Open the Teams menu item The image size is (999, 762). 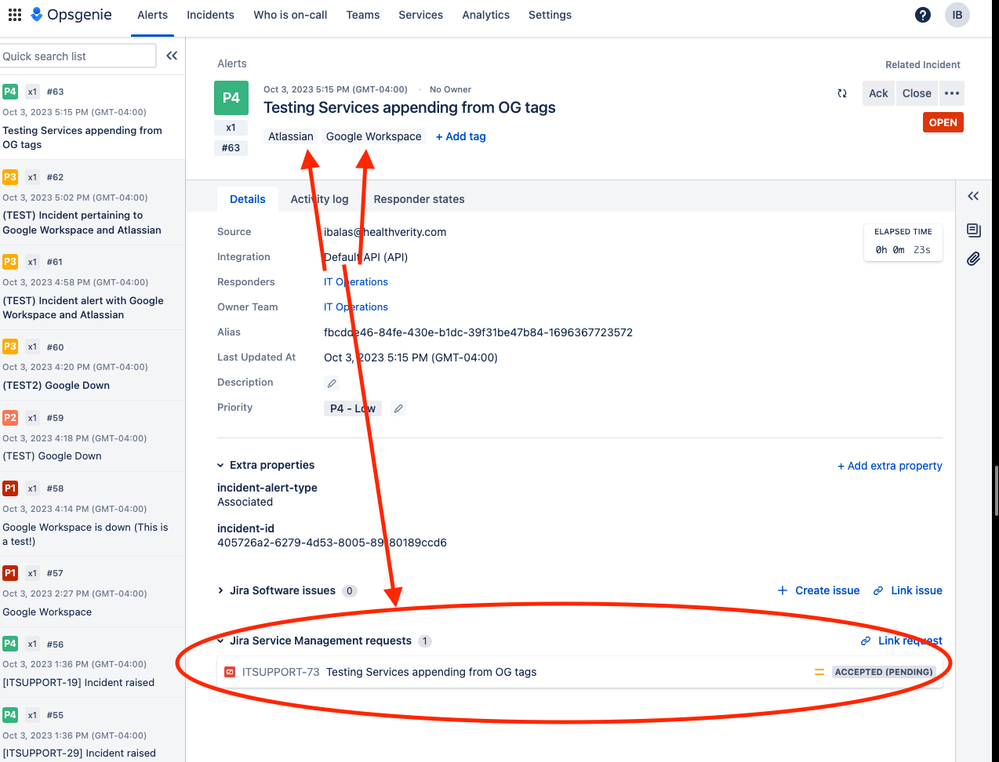click(363, 15)
